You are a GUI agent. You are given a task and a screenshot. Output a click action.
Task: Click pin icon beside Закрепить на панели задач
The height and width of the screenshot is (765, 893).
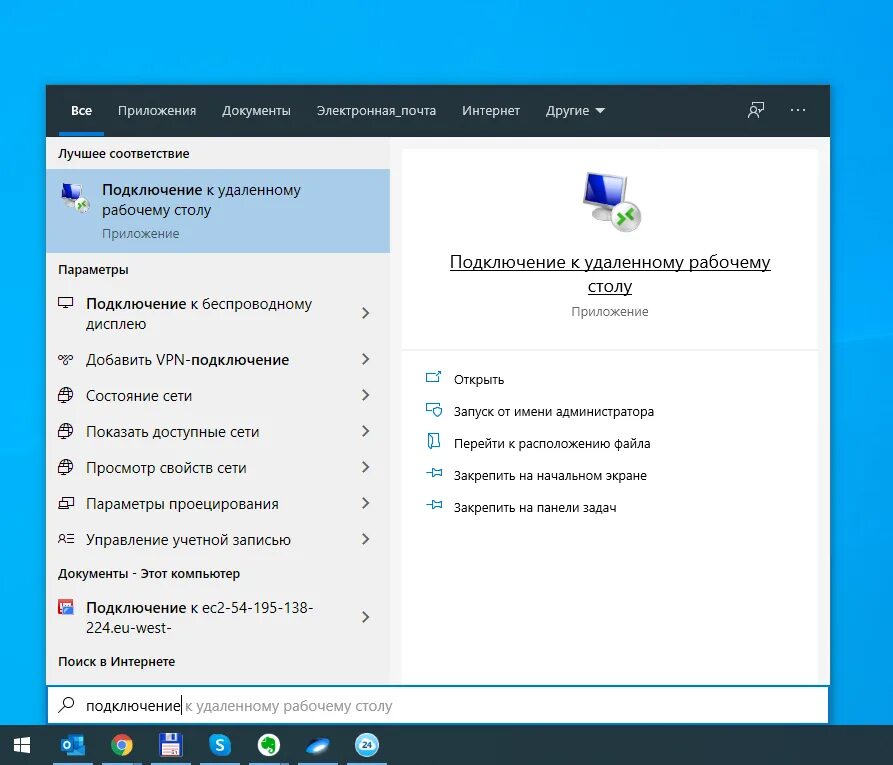434,505
